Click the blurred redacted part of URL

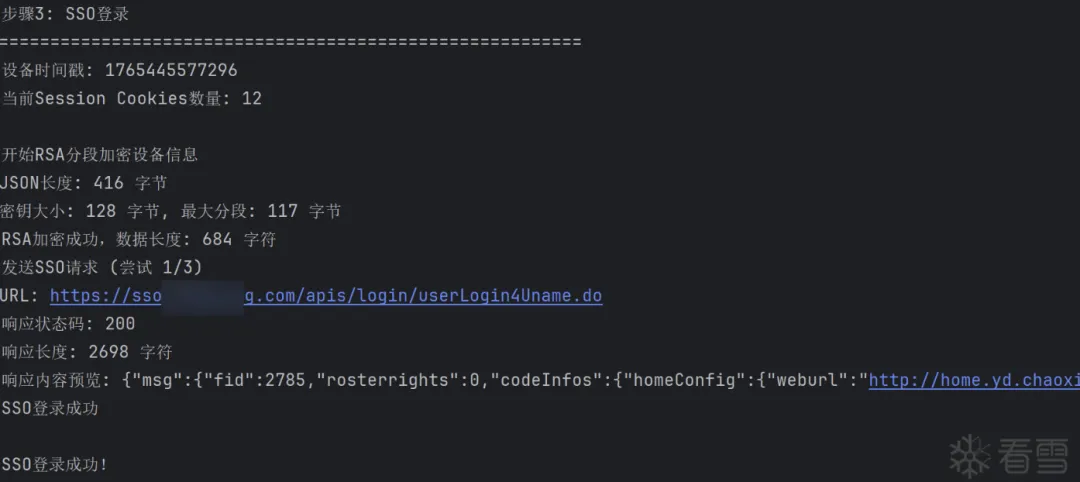pyautogui.click(x=202, y=296)
